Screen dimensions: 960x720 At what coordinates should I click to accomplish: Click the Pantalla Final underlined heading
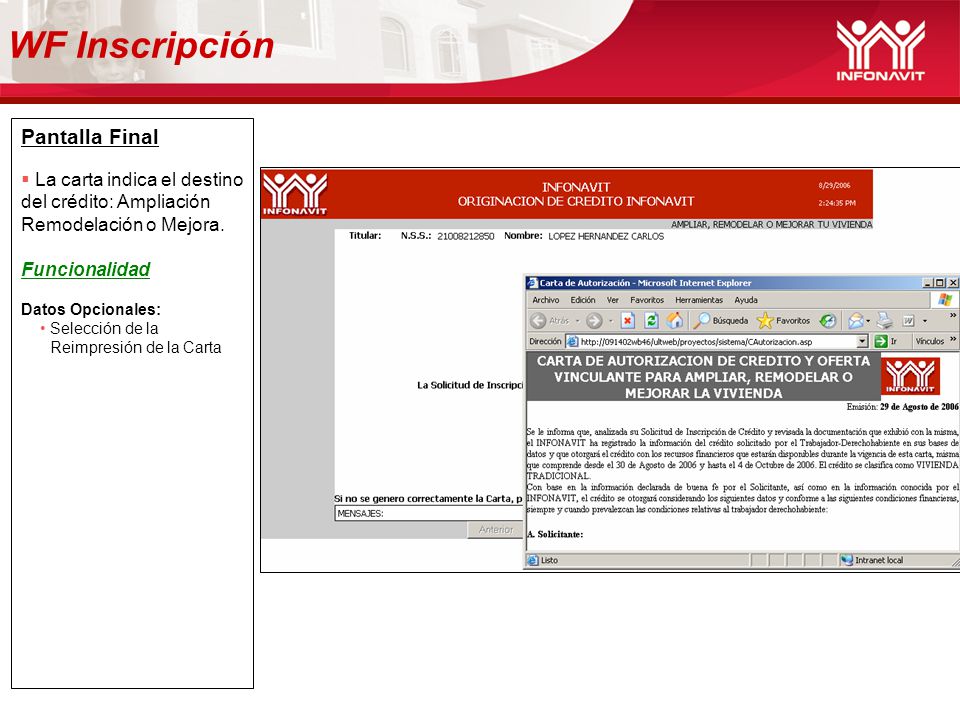90,137
